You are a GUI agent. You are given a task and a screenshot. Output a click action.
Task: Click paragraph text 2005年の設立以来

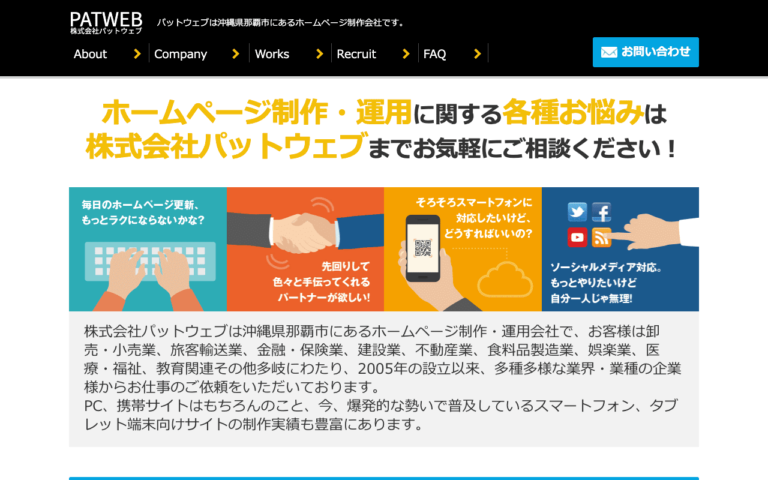(419, 368)
